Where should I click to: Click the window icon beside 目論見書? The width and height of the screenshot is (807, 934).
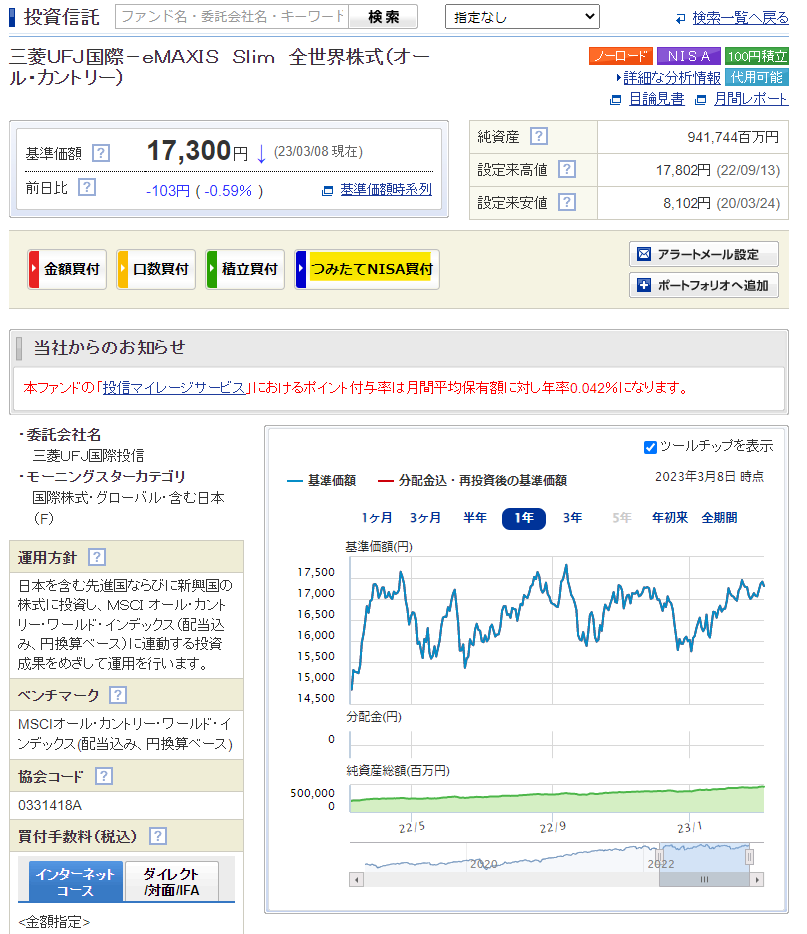[x=616, y=100]
